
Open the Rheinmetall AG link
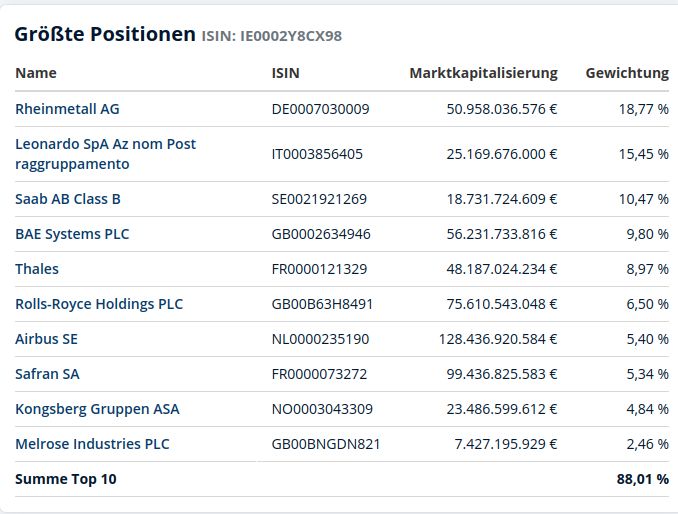point(67,109)
